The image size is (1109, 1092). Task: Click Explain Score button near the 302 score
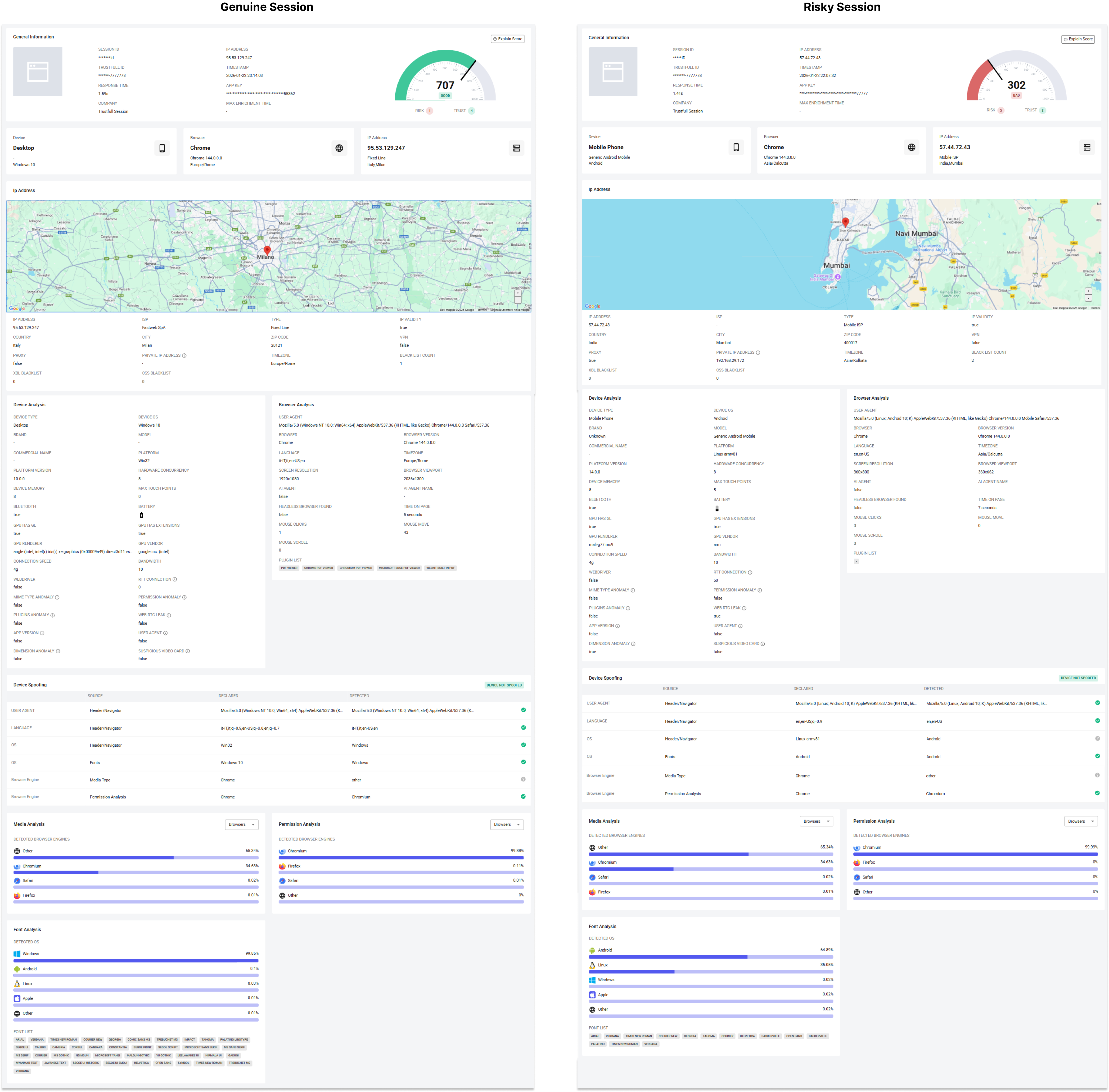tap(1078, 39)
